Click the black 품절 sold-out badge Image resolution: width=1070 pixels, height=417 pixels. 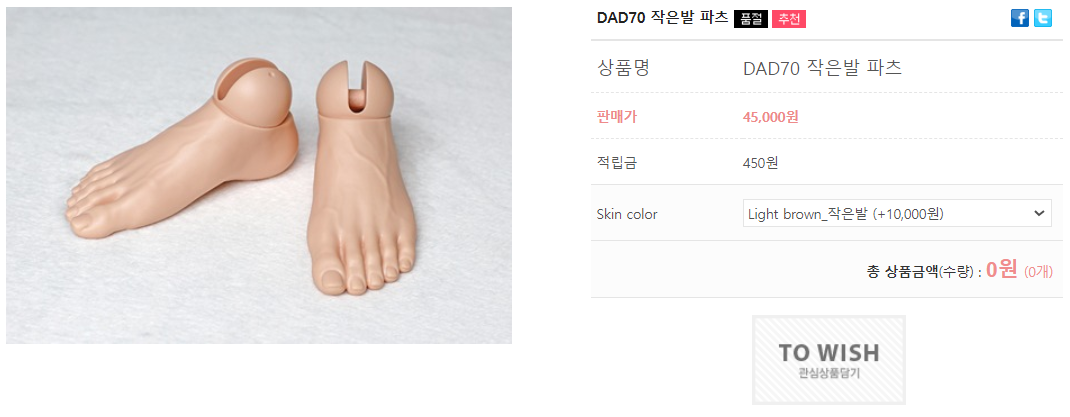point(751,19)
